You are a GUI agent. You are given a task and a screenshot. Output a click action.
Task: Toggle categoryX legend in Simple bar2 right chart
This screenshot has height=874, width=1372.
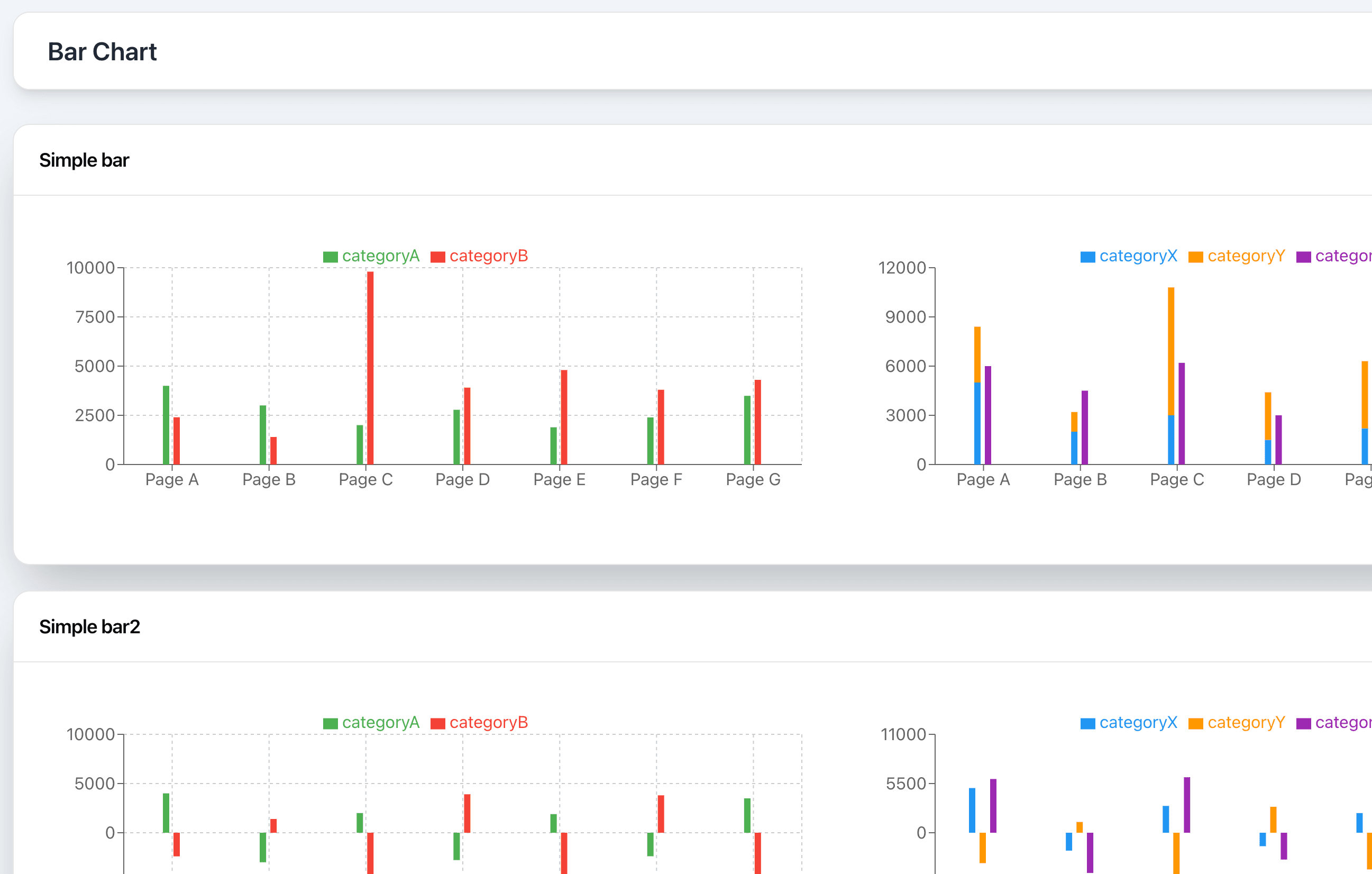click(x=1129, y=723)
